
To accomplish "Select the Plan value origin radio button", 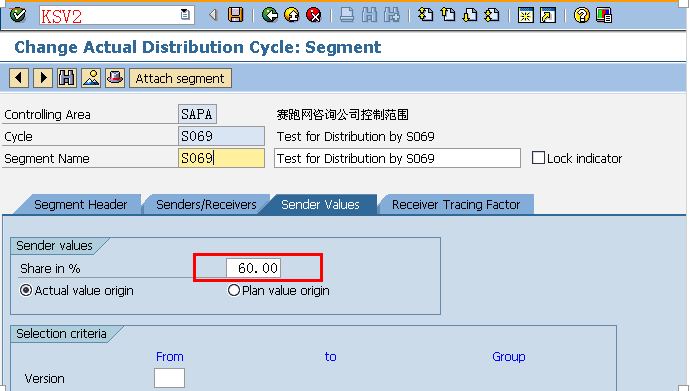I will click(x=234, y=290).
